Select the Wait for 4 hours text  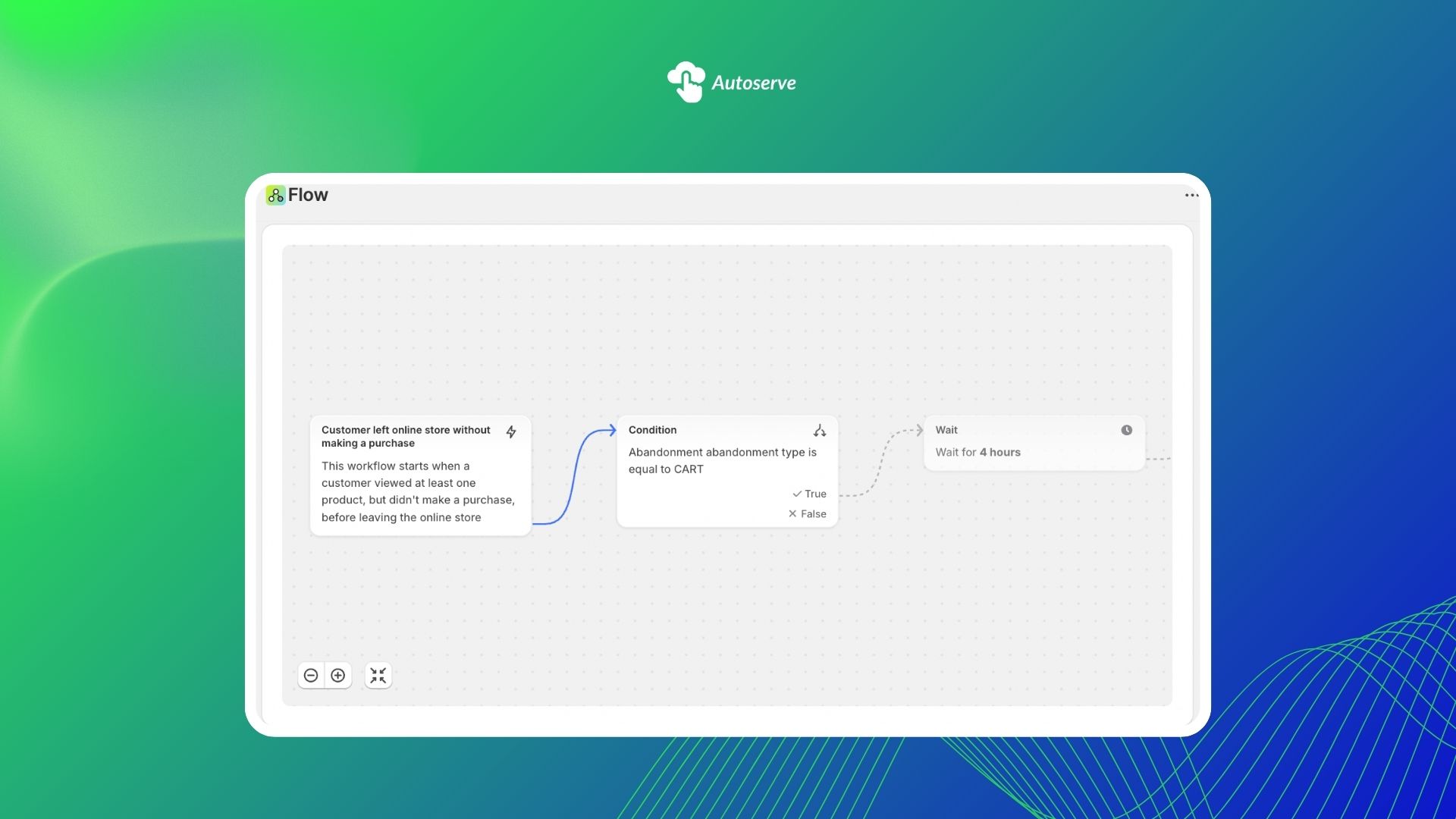click(x=977, y=453)
